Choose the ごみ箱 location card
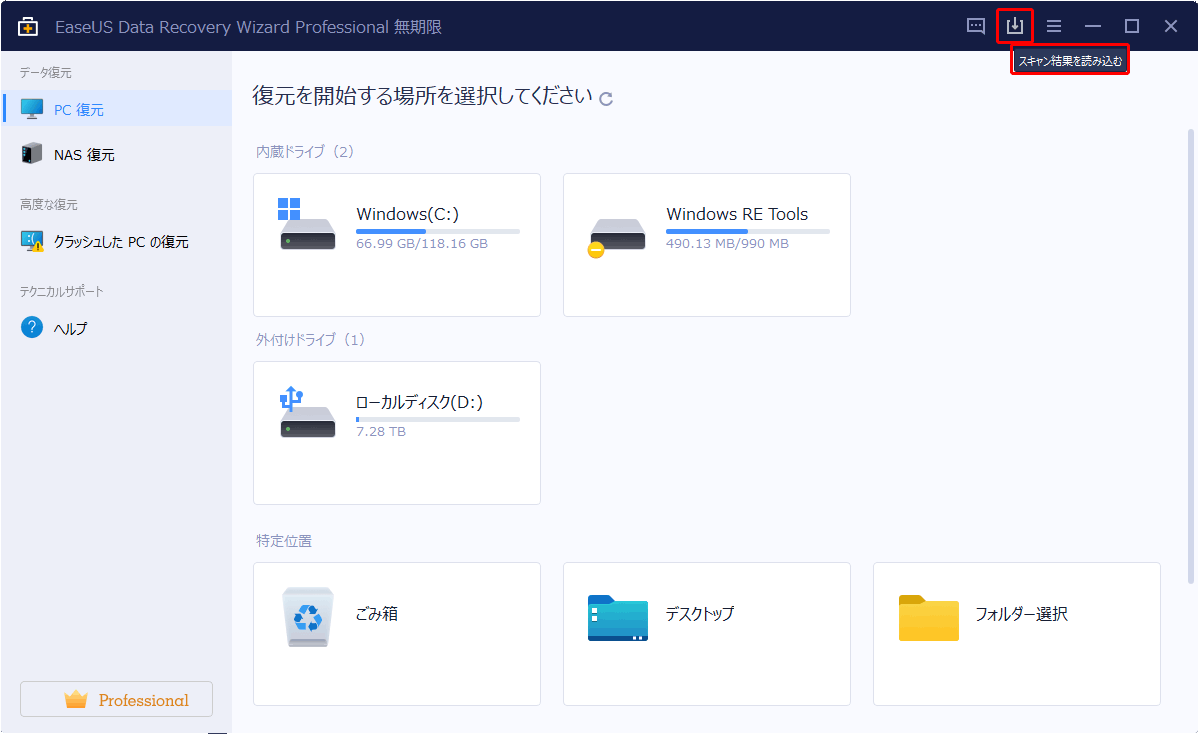Image resolution: width=1200 pixels, height=734 pixels. [x=397, y=634]
